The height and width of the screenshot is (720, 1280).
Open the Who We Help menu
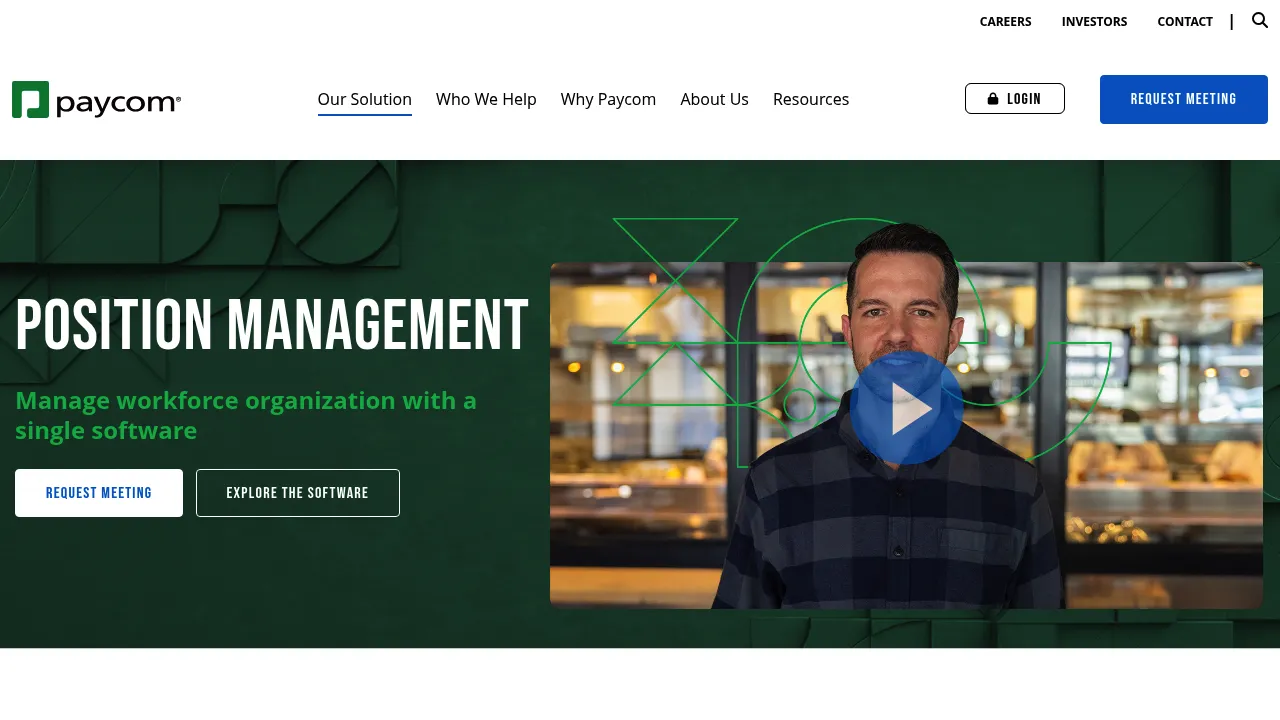tap(486, 99)
